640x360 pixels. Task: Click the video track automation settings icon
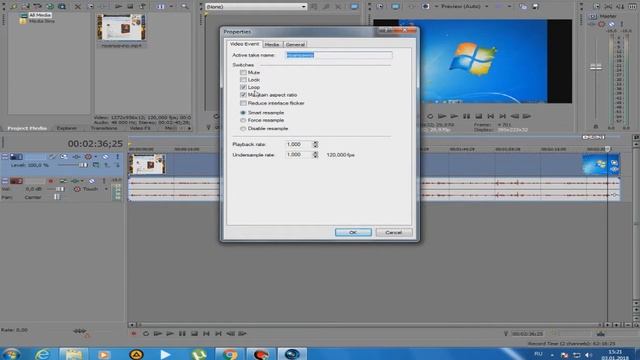coord(88,157)
